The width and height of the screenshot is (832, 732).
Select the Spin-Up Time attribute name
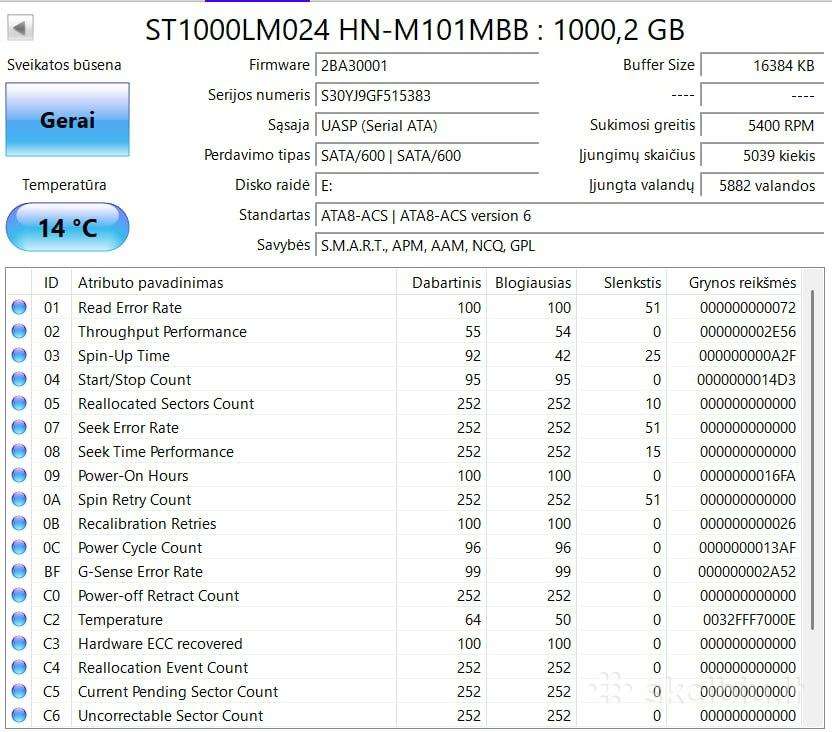point(124,355)
